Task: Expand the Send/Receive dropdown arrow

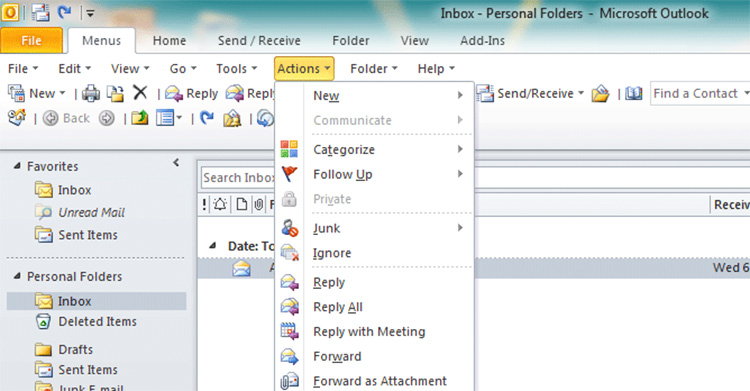Action: coord(581,93)
